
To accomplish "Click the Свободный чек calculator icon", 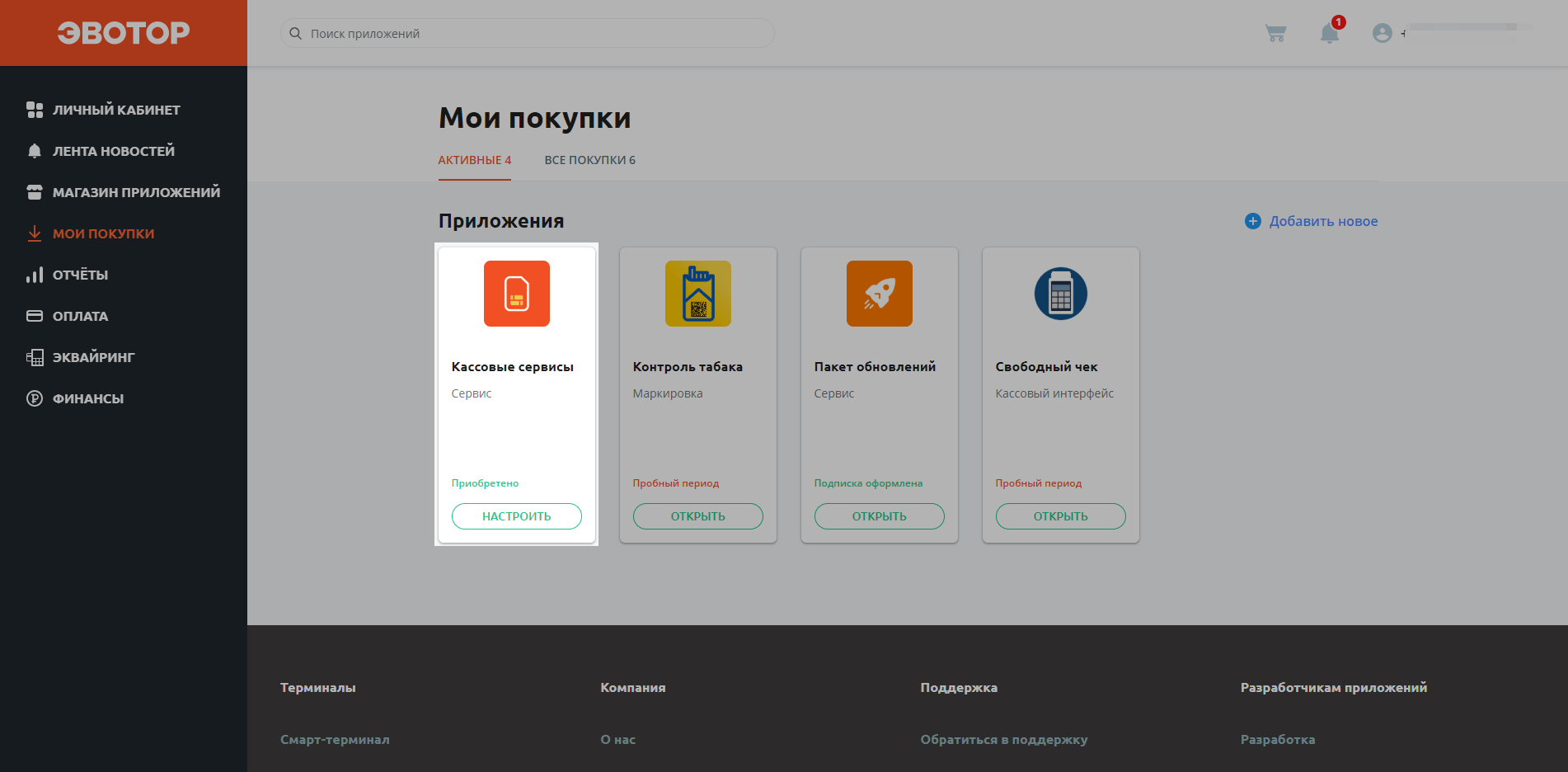I will (x=1061, y=294).
